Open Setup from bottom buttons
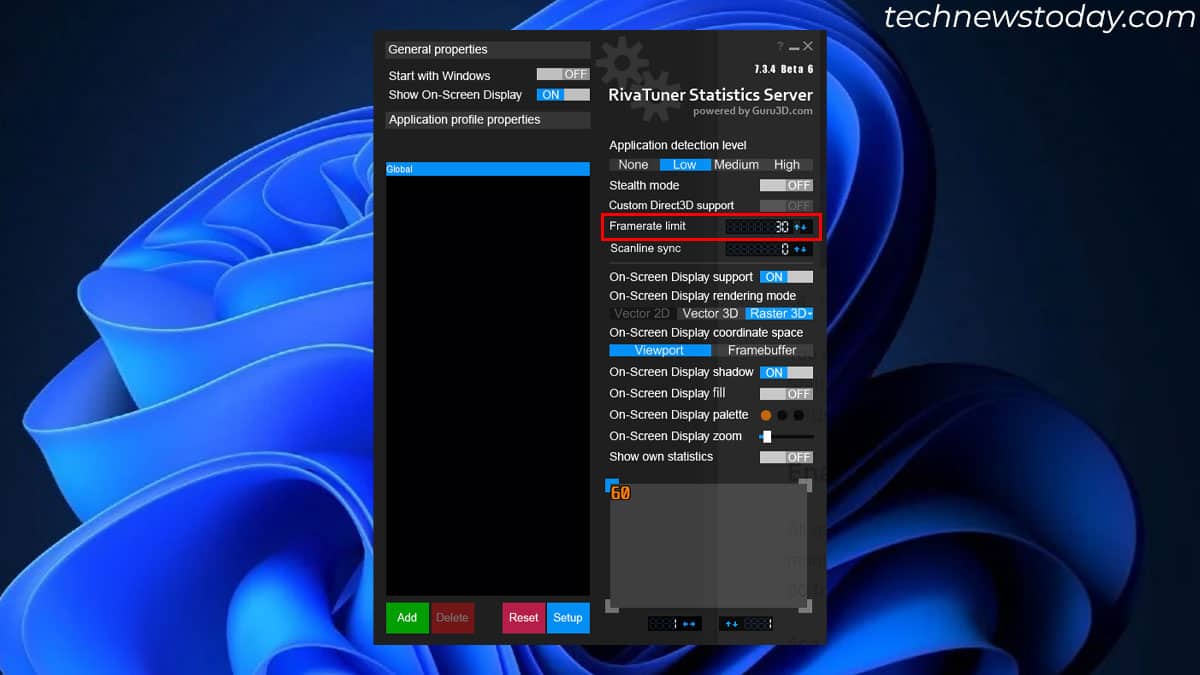Image resolution: width=1200 pixels, height=675 pixels. coord(568,618)
